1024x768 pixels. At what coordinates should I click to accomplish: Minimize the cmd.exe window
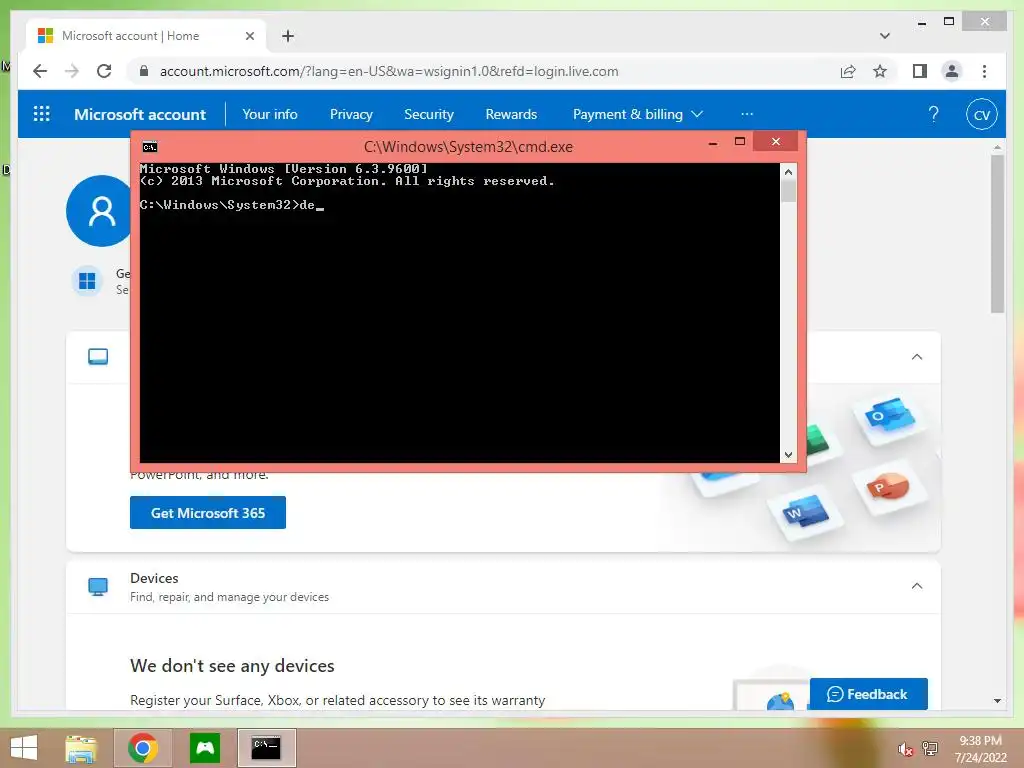click(713, 142)
